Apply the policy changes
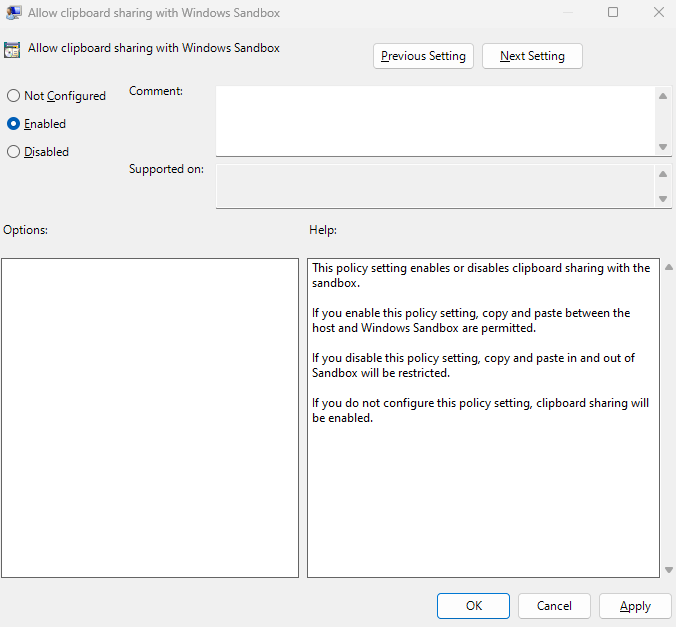 coord(635,606)
